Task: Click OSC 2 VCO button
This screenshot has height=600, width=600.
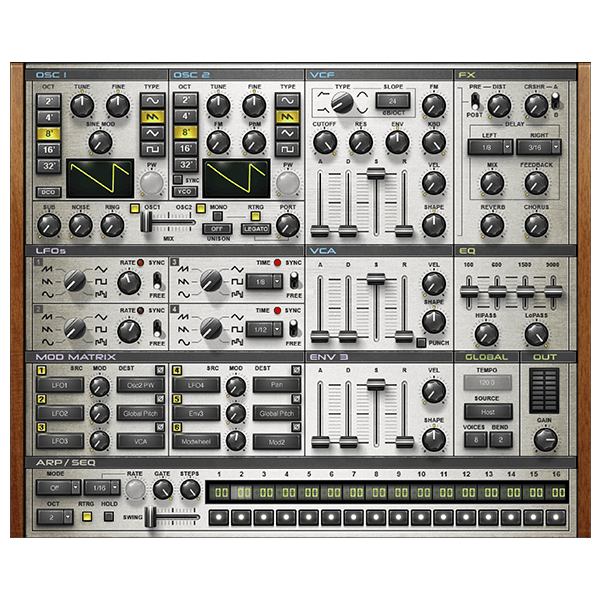Action: (x=185, y=191)
